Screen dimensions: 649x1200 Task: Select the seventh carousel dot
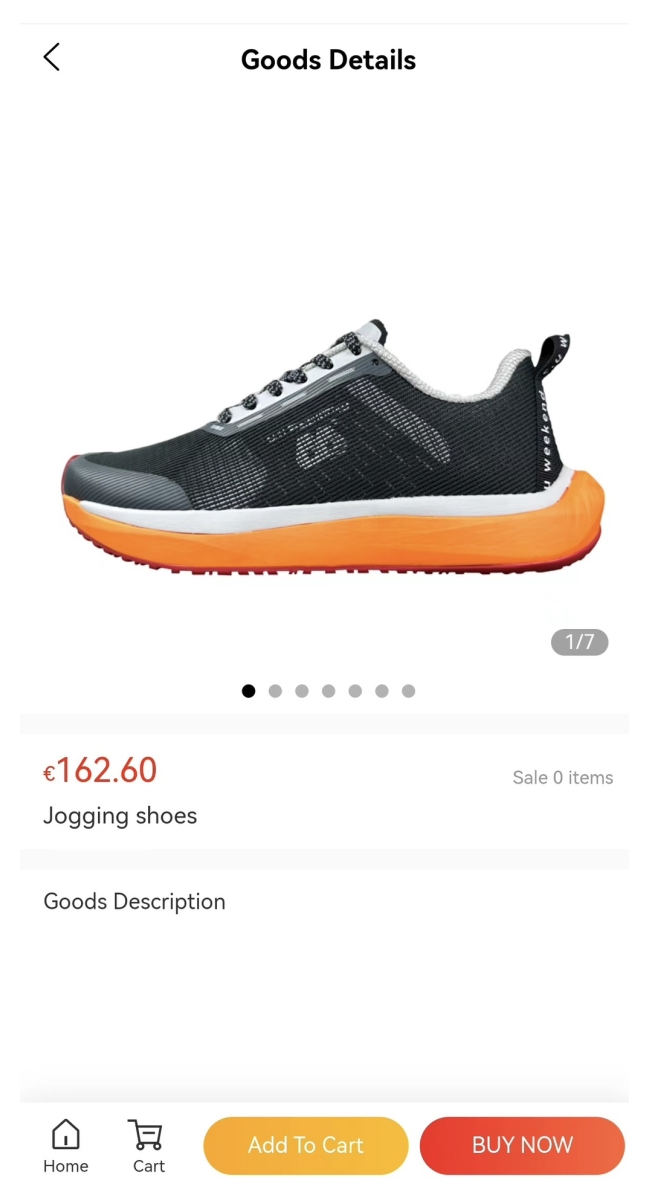click(x=408, y=691)
